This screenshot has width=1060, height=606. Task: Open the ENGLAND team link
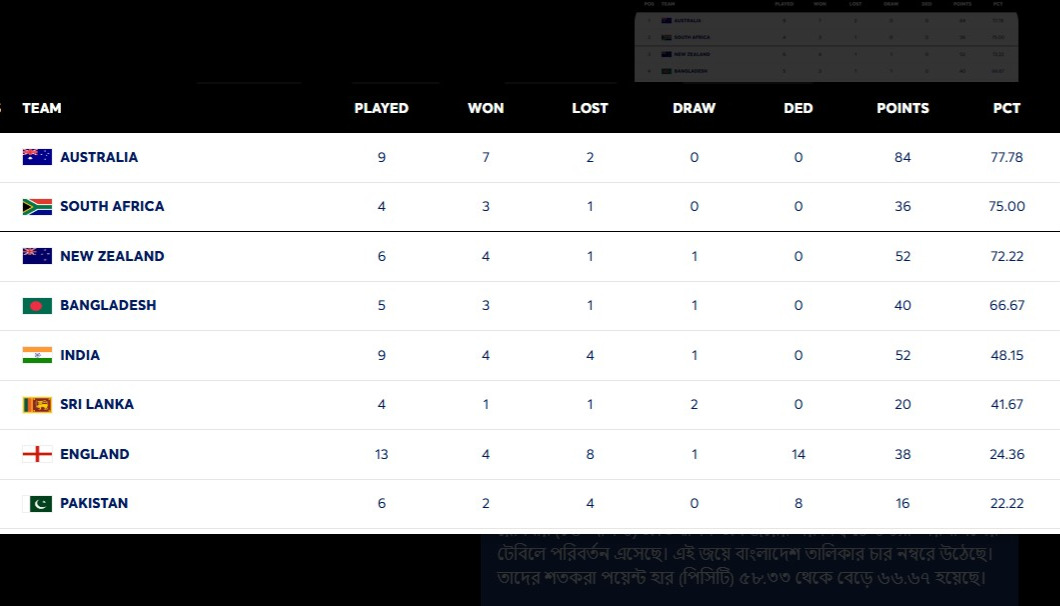pyautogui.click(x=95, y=454)
